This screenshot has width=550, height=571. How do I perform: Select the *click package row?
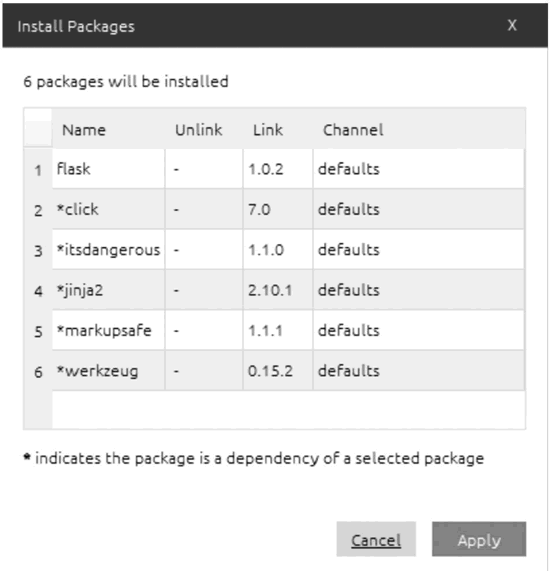click(288, 209)
